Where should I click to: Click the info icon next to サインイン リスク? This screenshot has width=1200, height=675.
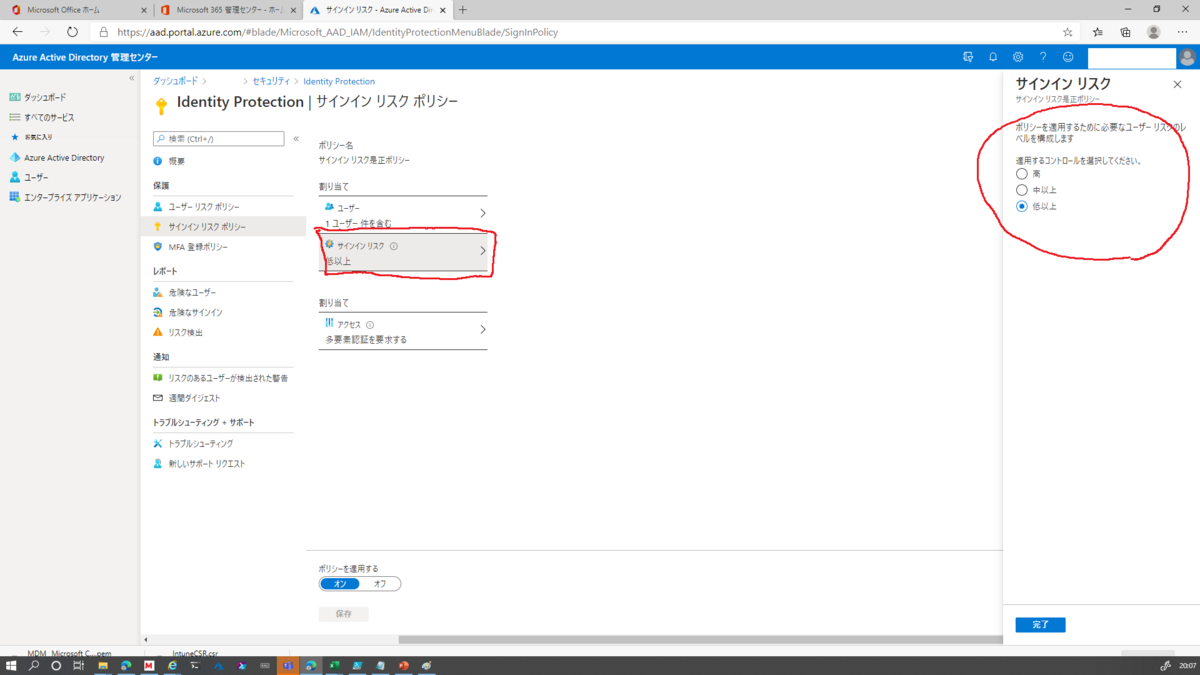[394, 246]
